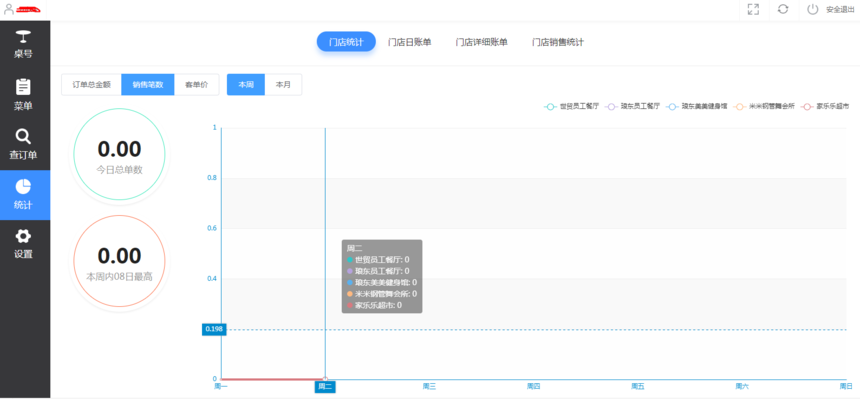
Task: Toggle 琅东员工餐厅 series in chart legend
Action: [x=632, y=107]
